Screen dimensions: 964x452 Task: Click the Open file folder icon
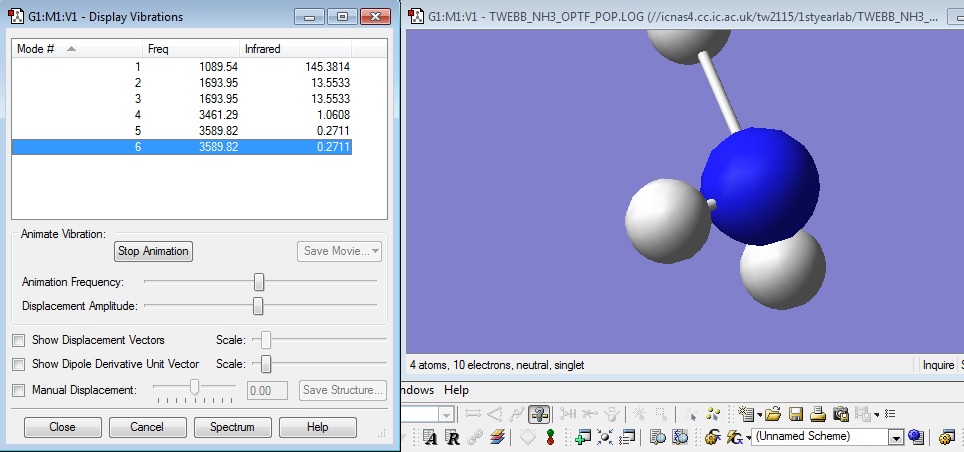point(773,414)
